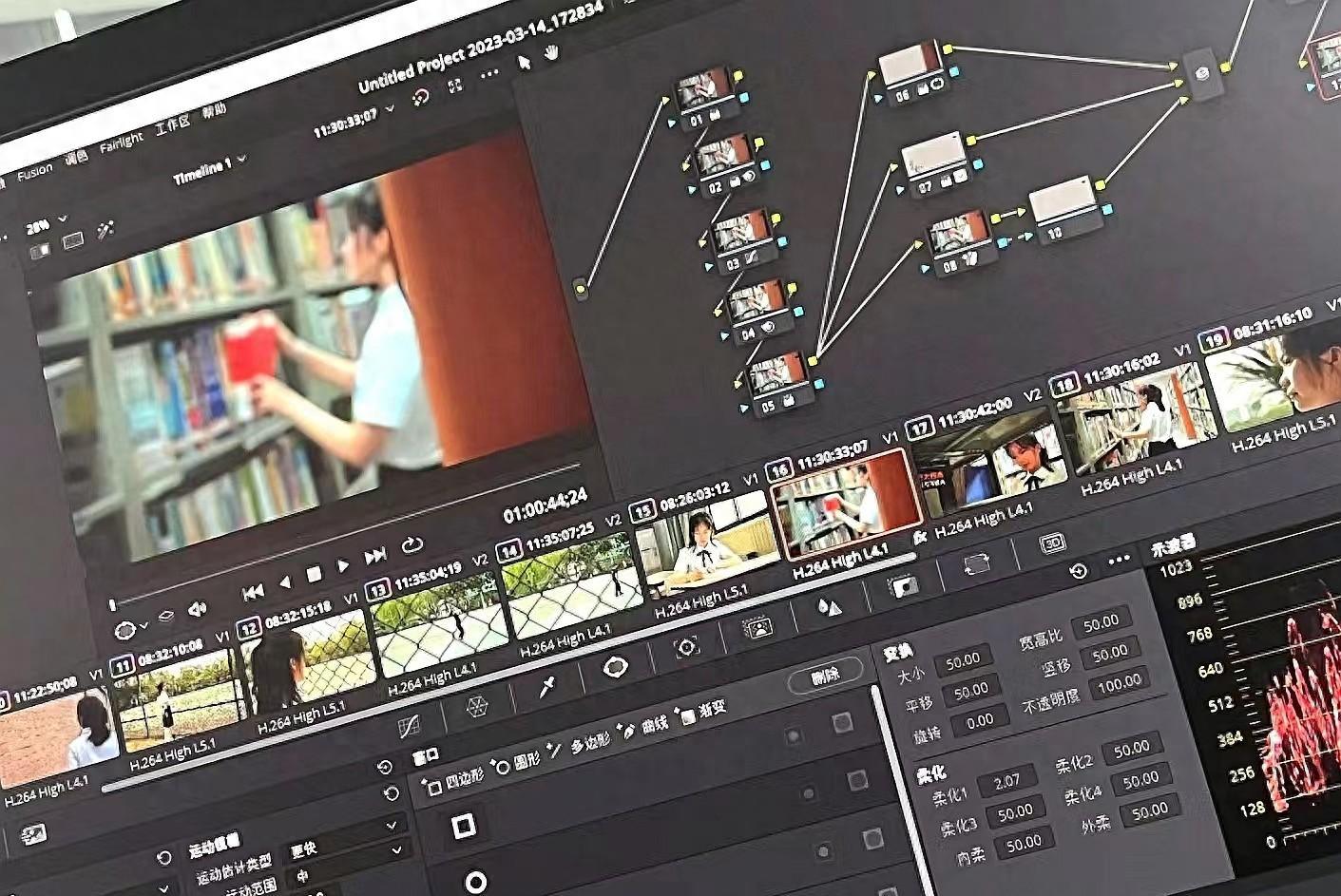Click the viewer scrubber playhead
The width and height of the screenshot is (1341, 896).
pyautogui.click(x=112, y=604)
